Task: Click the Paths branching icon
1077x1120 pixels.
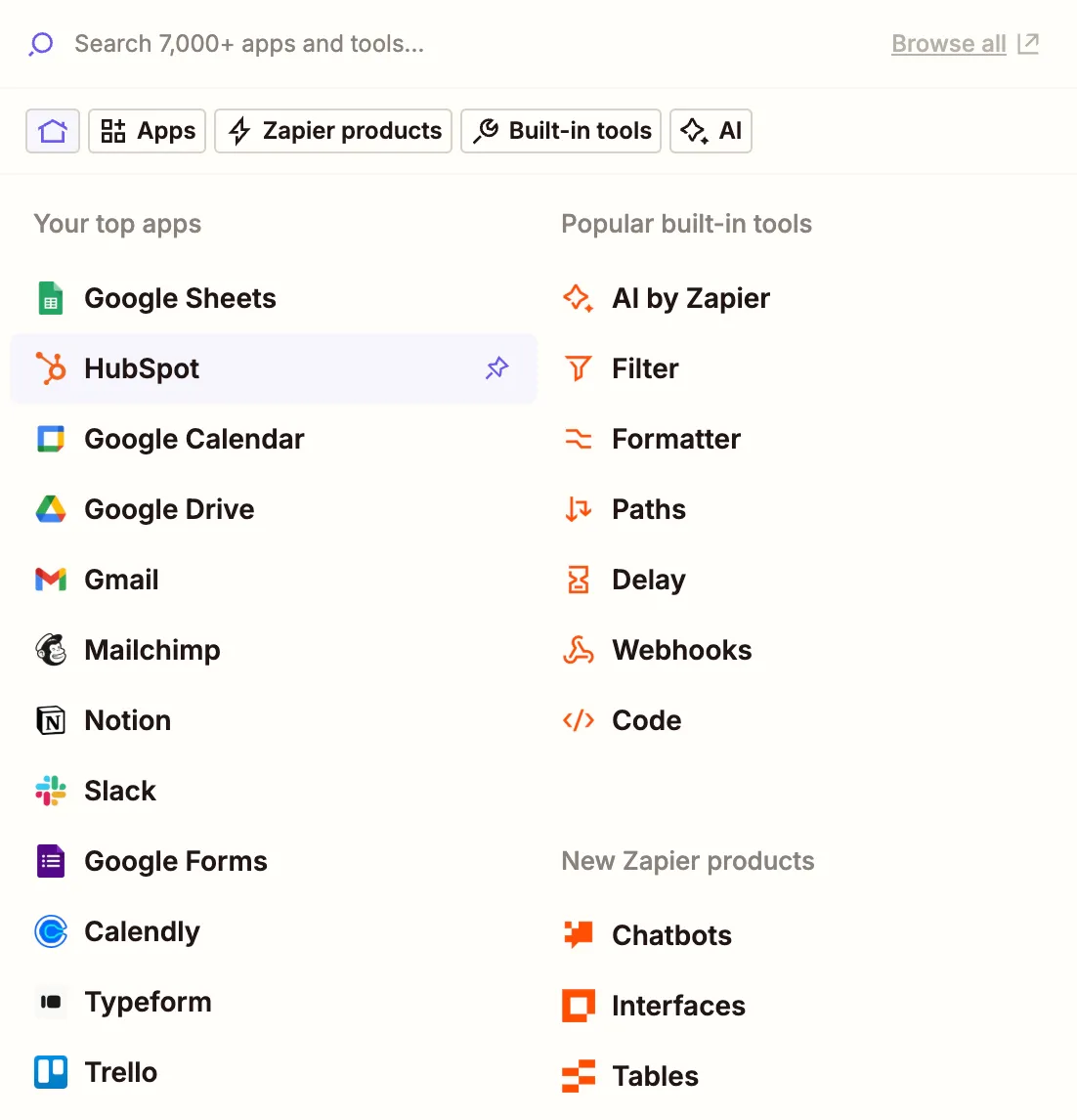Action: point(578,509)
